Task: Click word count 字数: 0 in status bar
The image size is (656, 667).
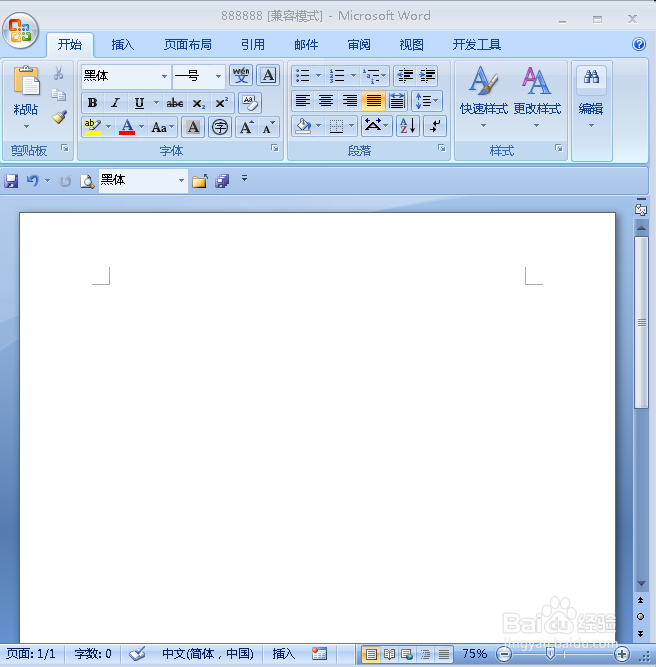Action: (93, 654)
